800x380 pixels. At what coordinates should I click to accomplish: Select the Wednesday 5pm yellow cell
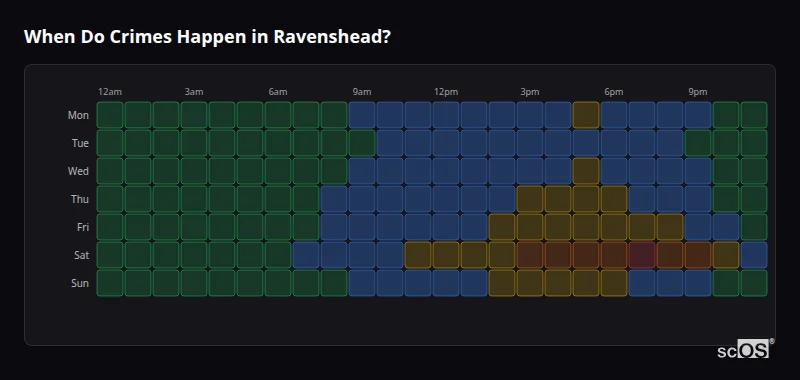click(x=586, y=171)
